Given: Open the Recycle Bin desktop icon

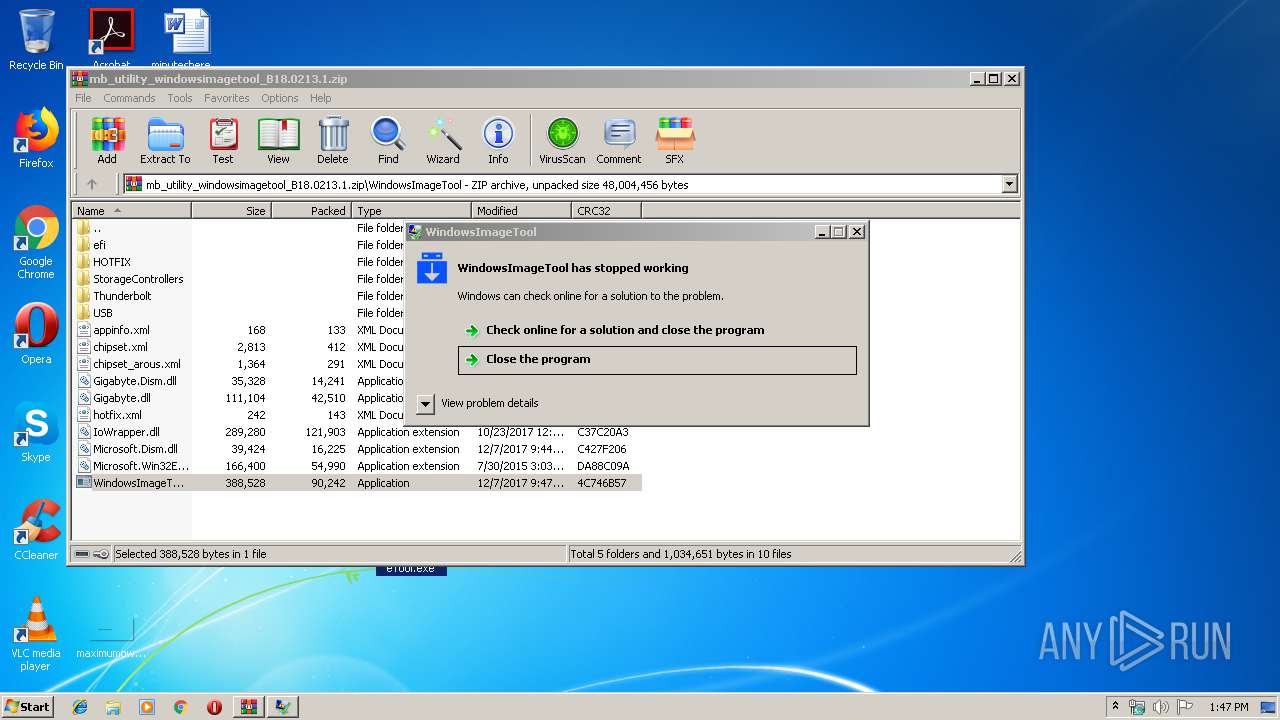Looking at the screenshot, I should pos(36,40).
